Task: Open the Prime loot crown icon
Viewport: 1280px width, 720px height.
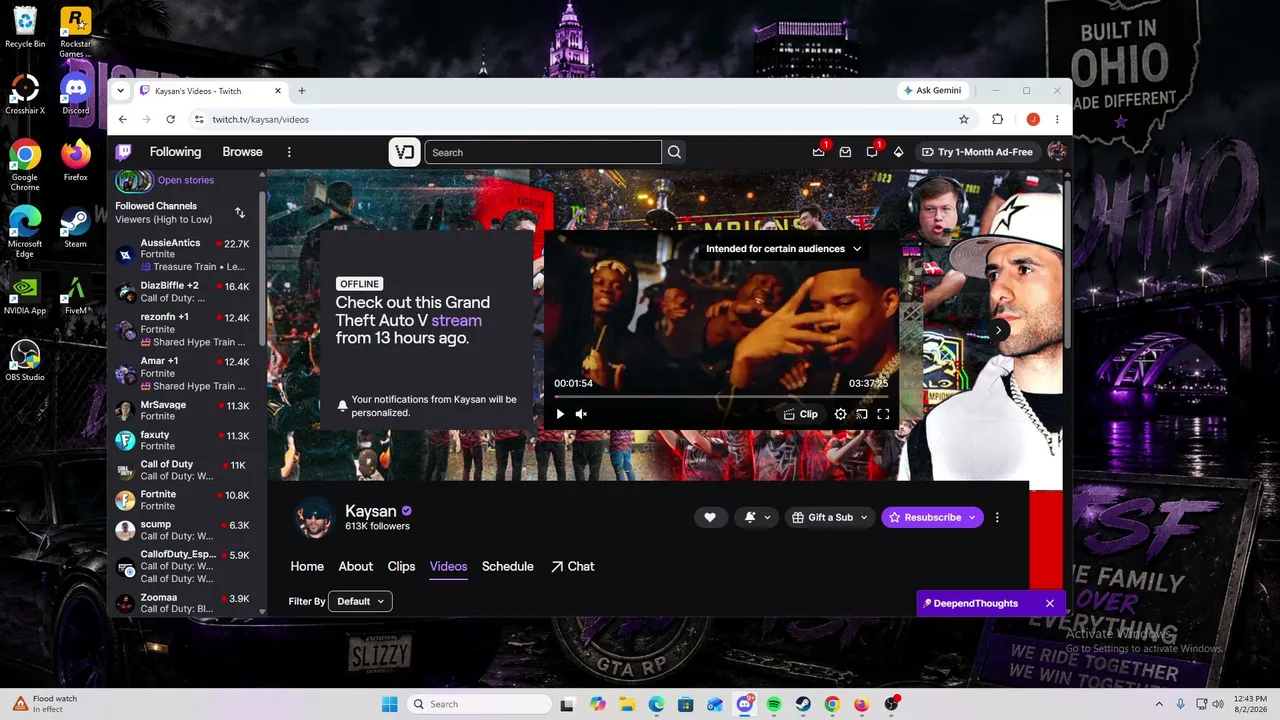Action: click(819, 152)
